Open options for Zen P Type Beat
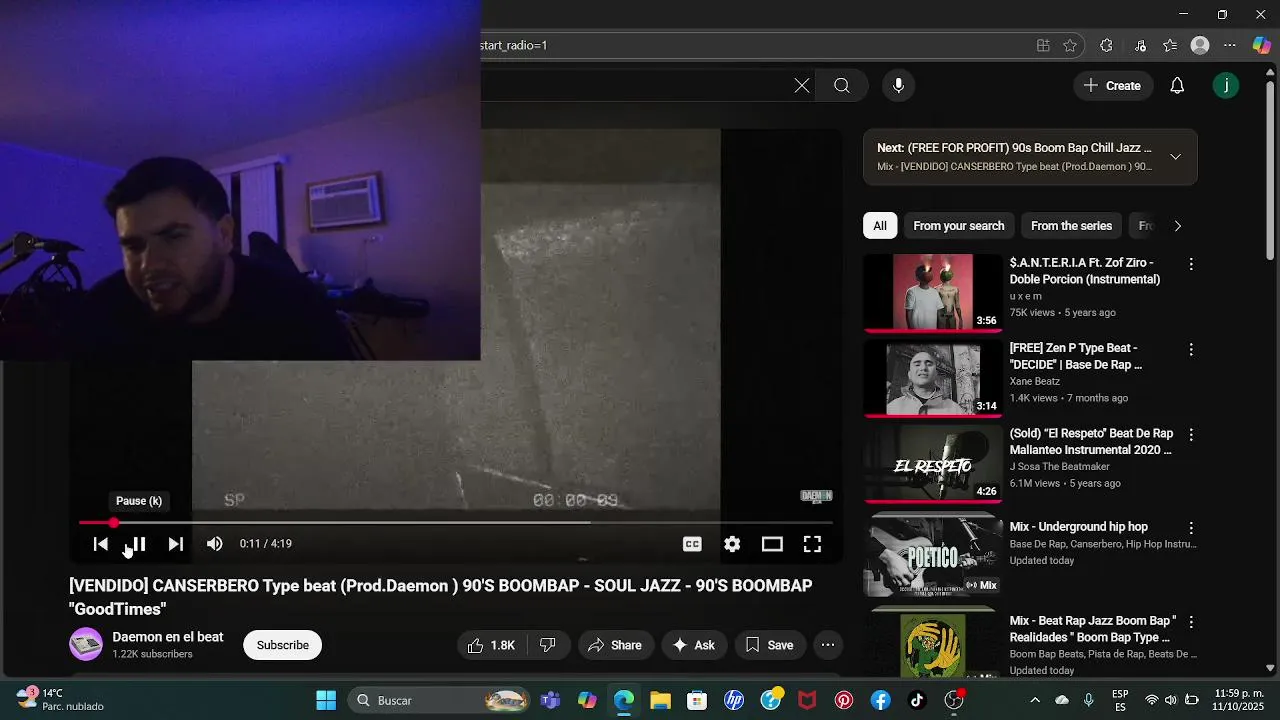This screenshot has width=1280, height=720. 1190,350
